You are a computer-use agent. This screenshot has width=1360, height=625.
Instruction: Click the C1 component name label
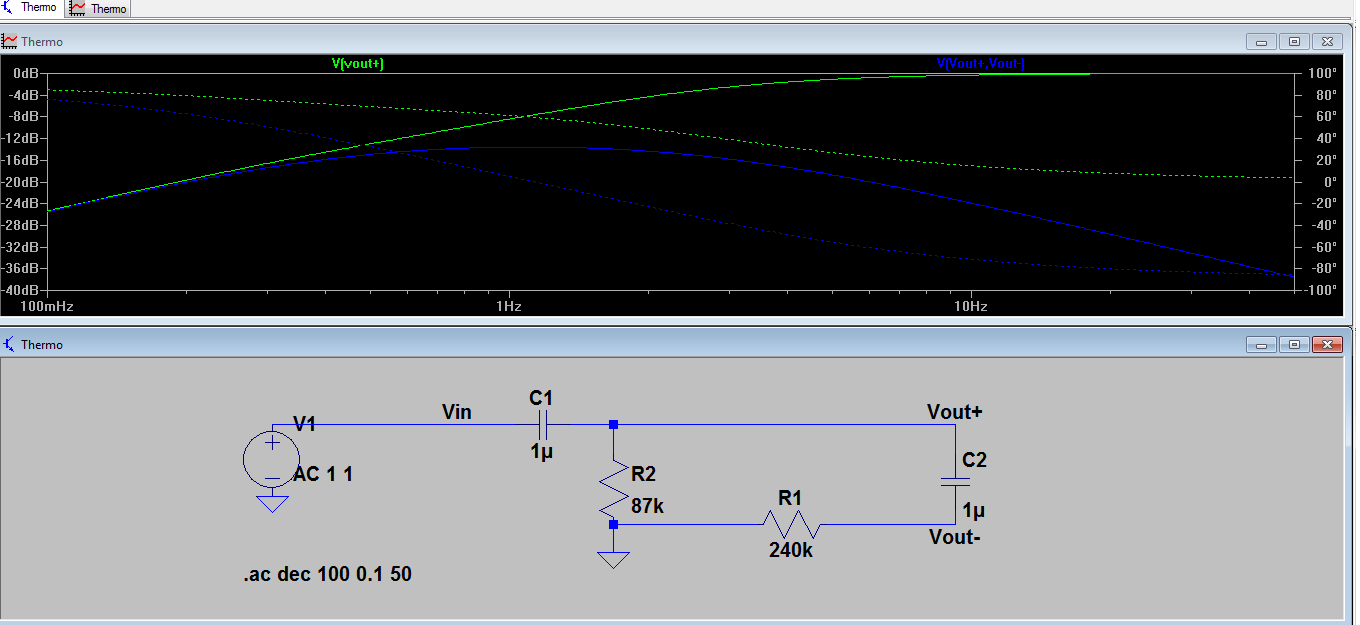coord(541,398)
